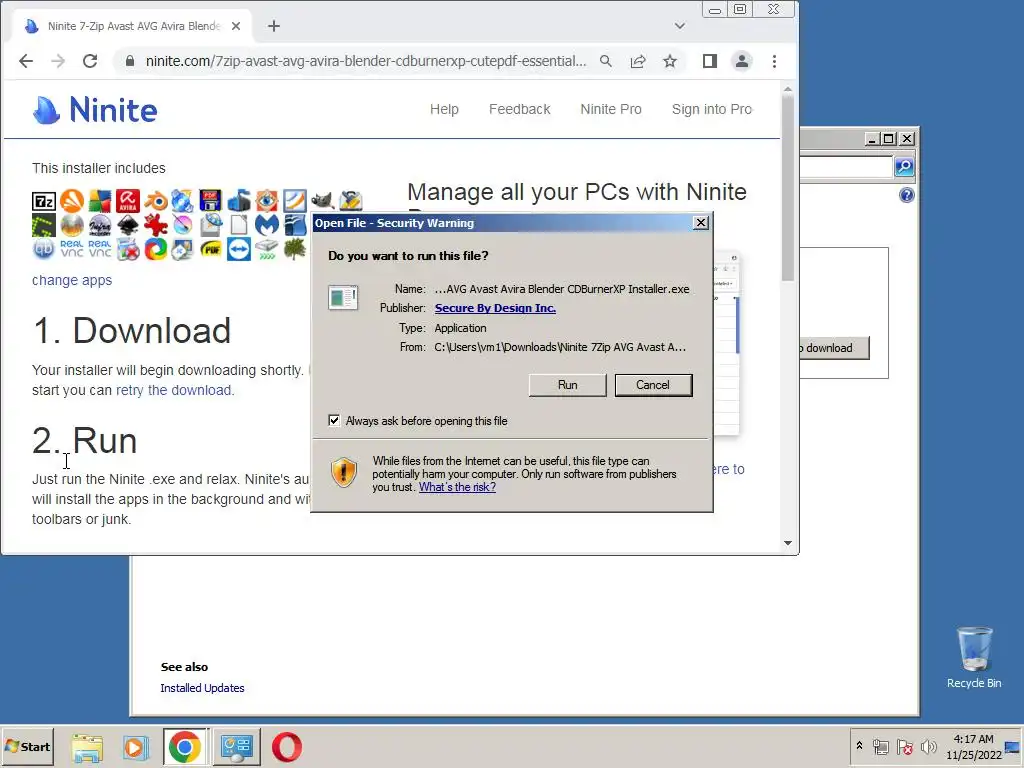The width and height of the screenshot is (1024, 768).
Task: Click the InfraRecorder icon
Action: click(100, 225)
